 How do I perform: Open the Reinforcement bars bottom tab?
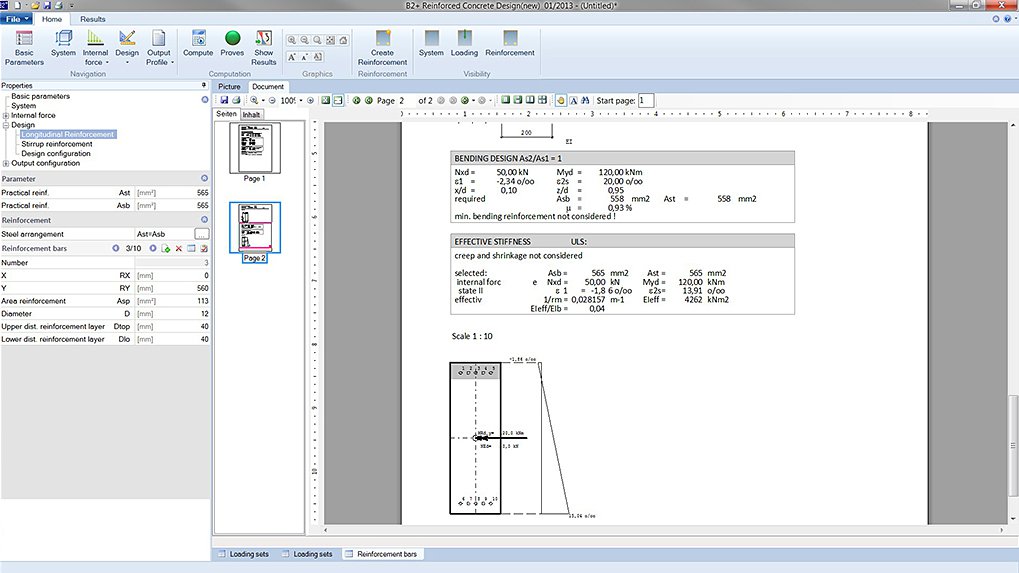point(382,554)
